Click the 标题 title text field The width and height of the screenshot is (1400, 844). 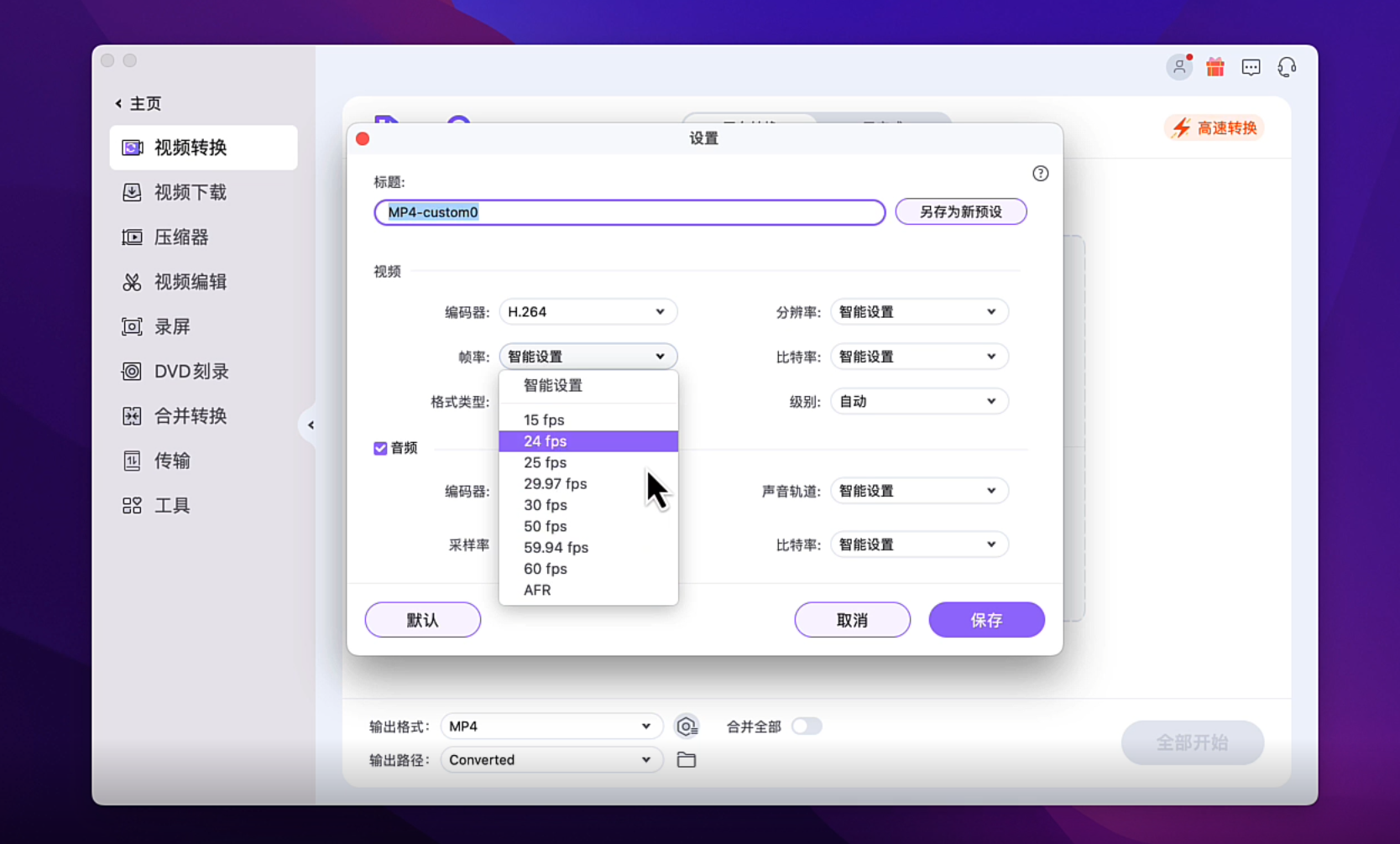pyautogui.click(x=629, y=212)
